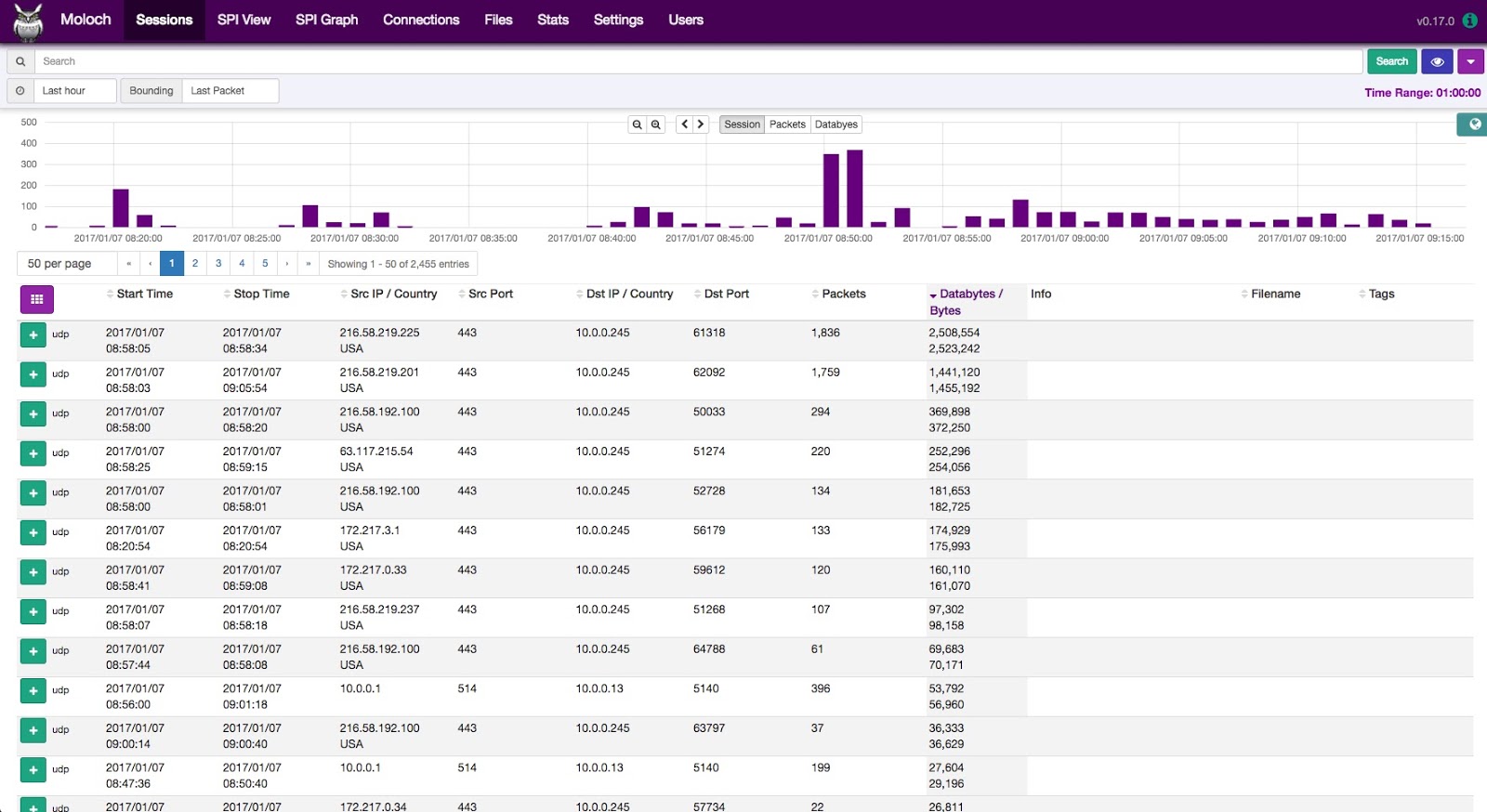Toggle the eye views button
The height and width of the screenshot is (812, 1487).
(1437, 61)
